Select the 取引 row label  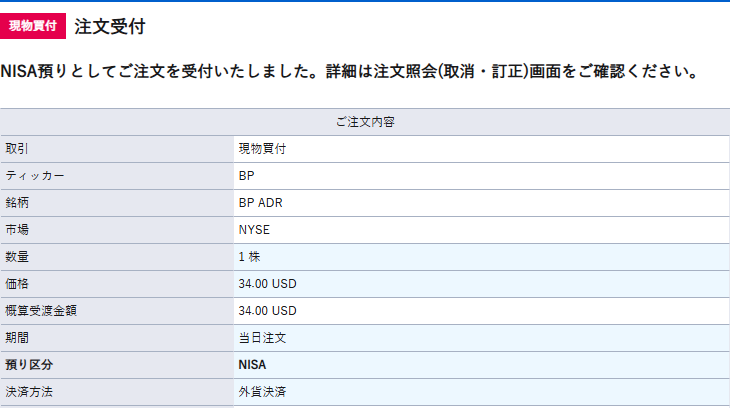point(17,149)
